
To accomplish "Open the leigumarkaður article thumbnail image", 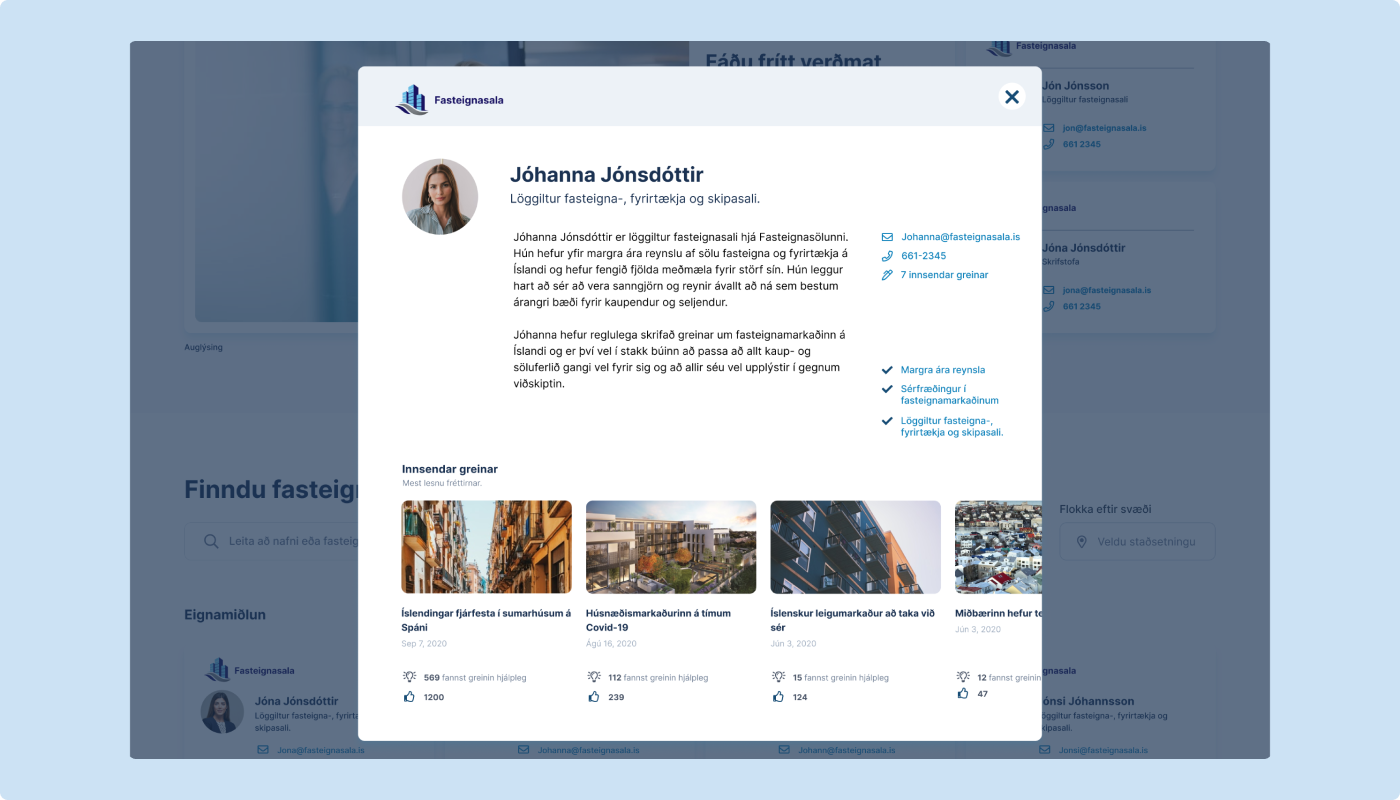I will pyautogui.click(x=855, y=547).
